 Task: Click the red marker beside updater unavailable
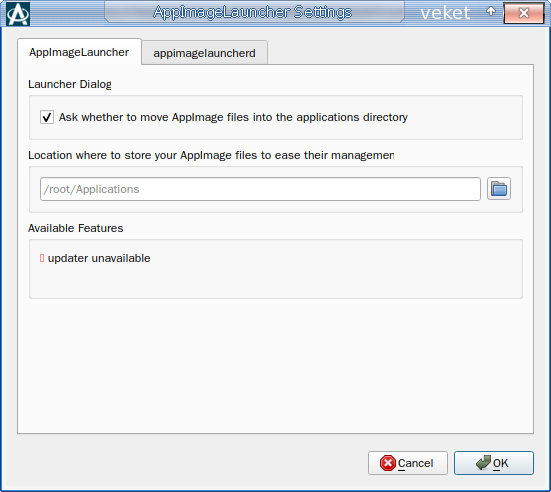point(42,258)
